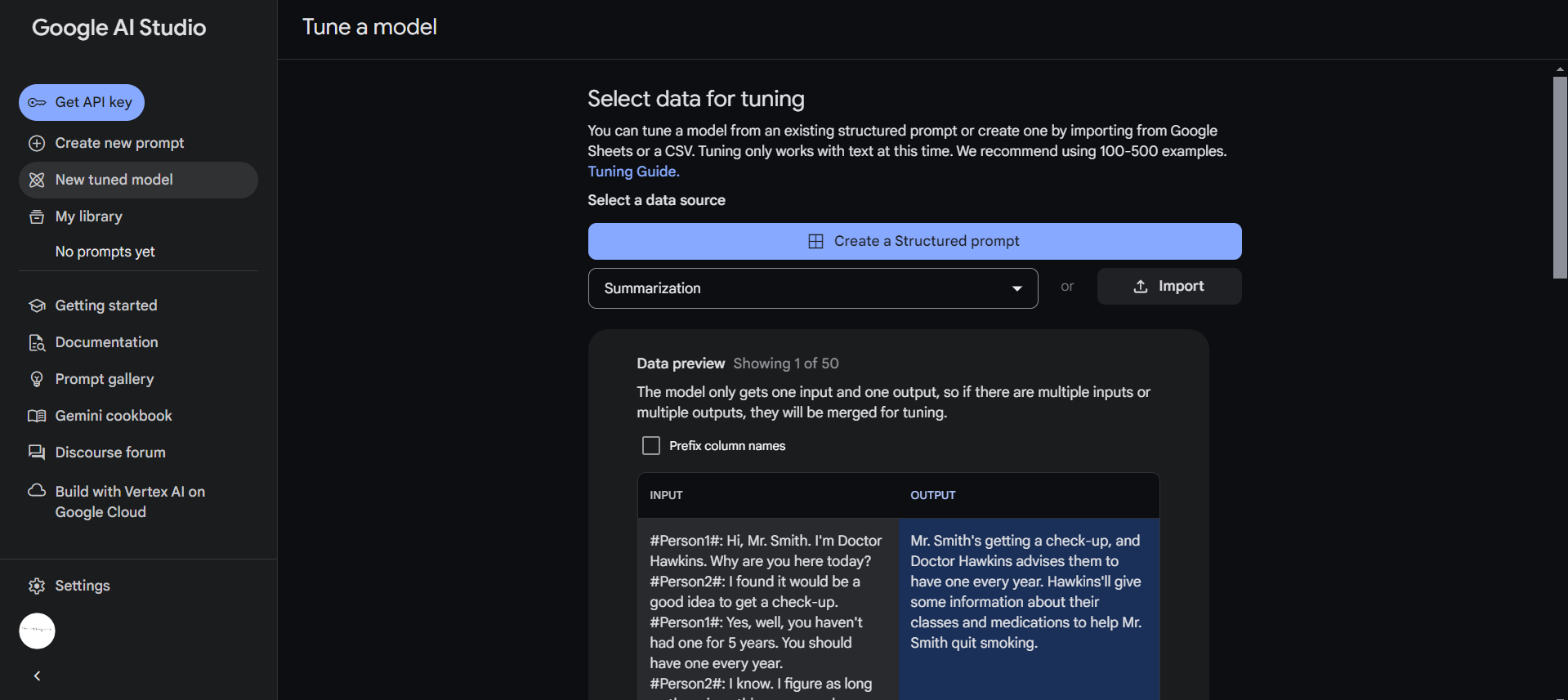This screenshot has width=1568, height=700.
Task: Click Create a Structured prompt button
Action: (914, 241)
